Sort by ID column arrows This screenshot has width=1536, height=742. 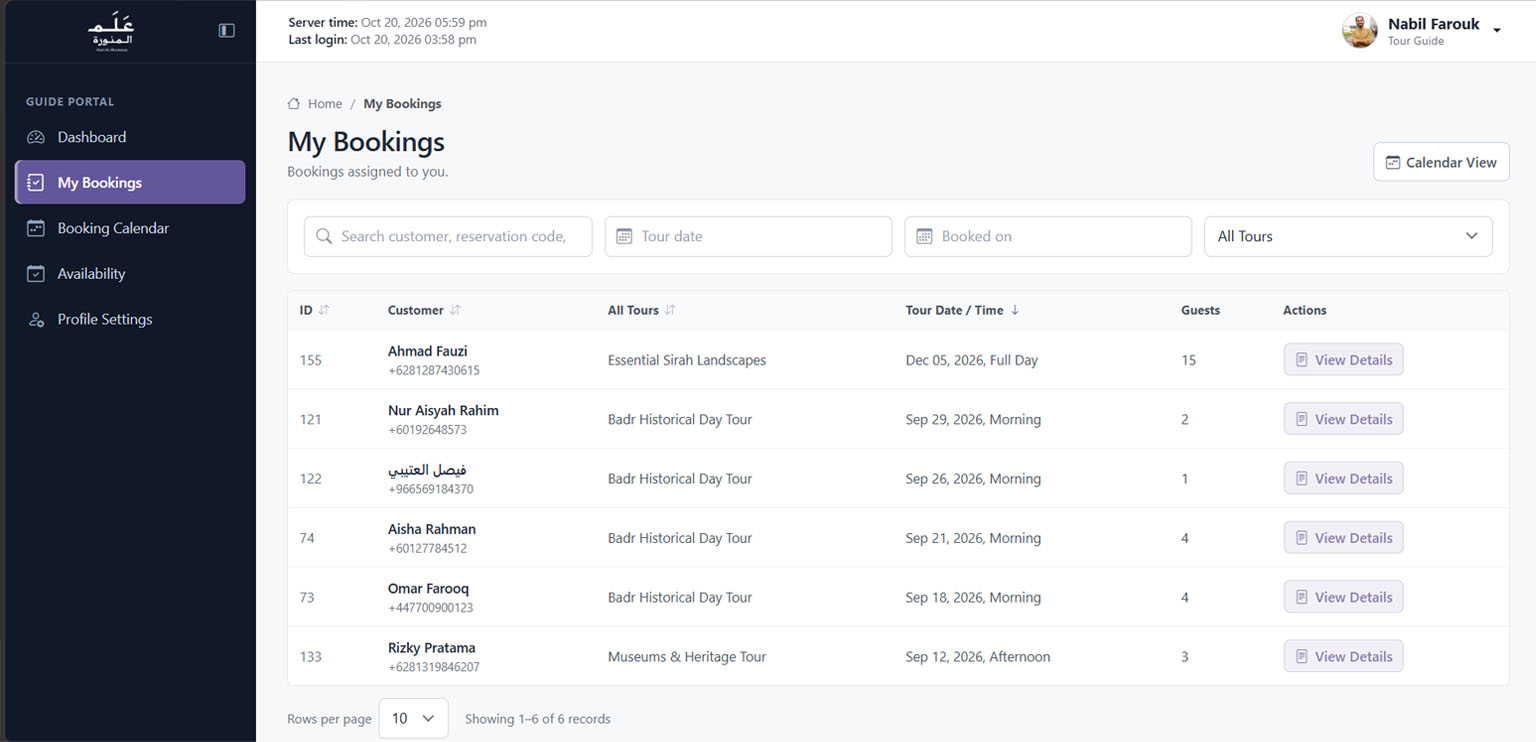324,310
